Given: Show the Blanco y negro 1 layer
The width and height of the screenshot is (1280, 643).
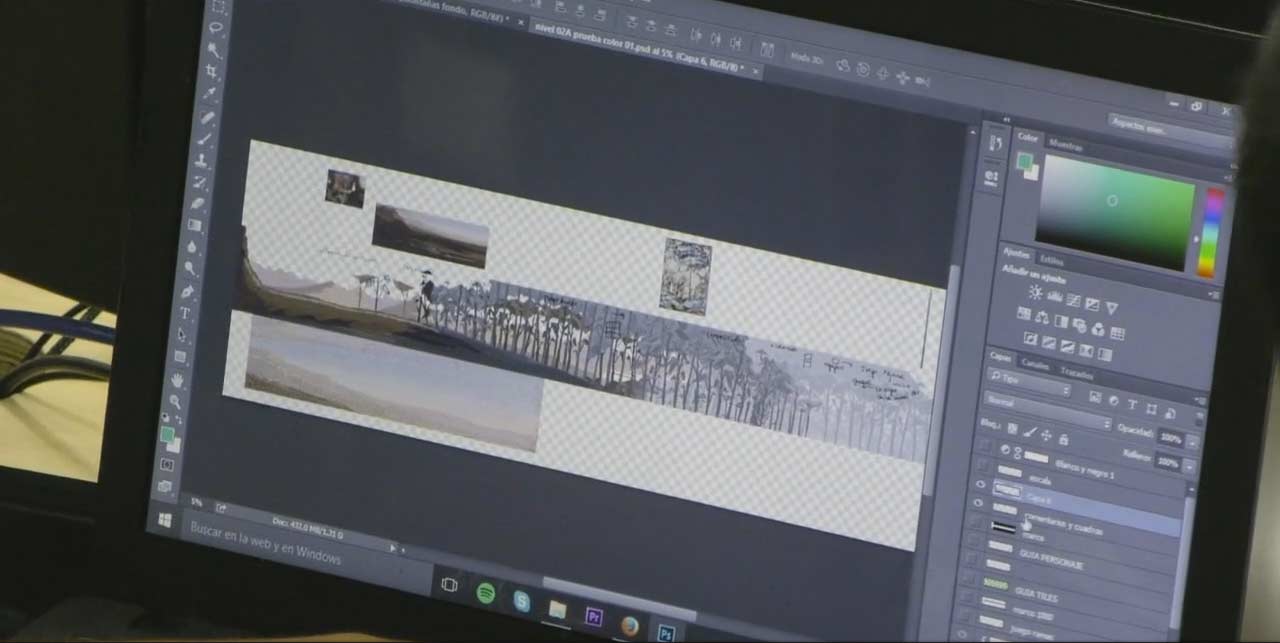Looking at the screenshot, I should tap(984, 444).
